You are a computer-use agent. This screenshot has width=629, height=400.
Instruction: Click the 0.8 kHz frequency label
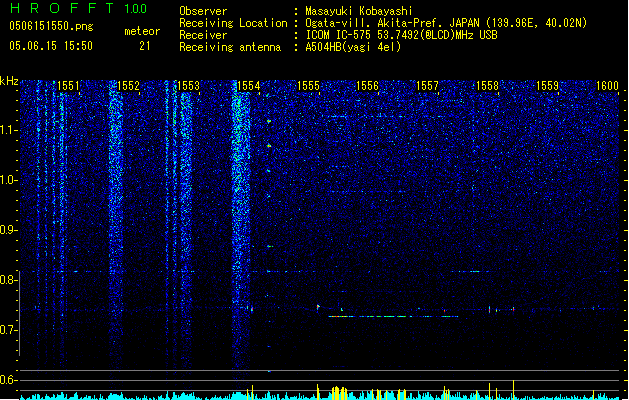pyautogui.click(x=8, y=280)
